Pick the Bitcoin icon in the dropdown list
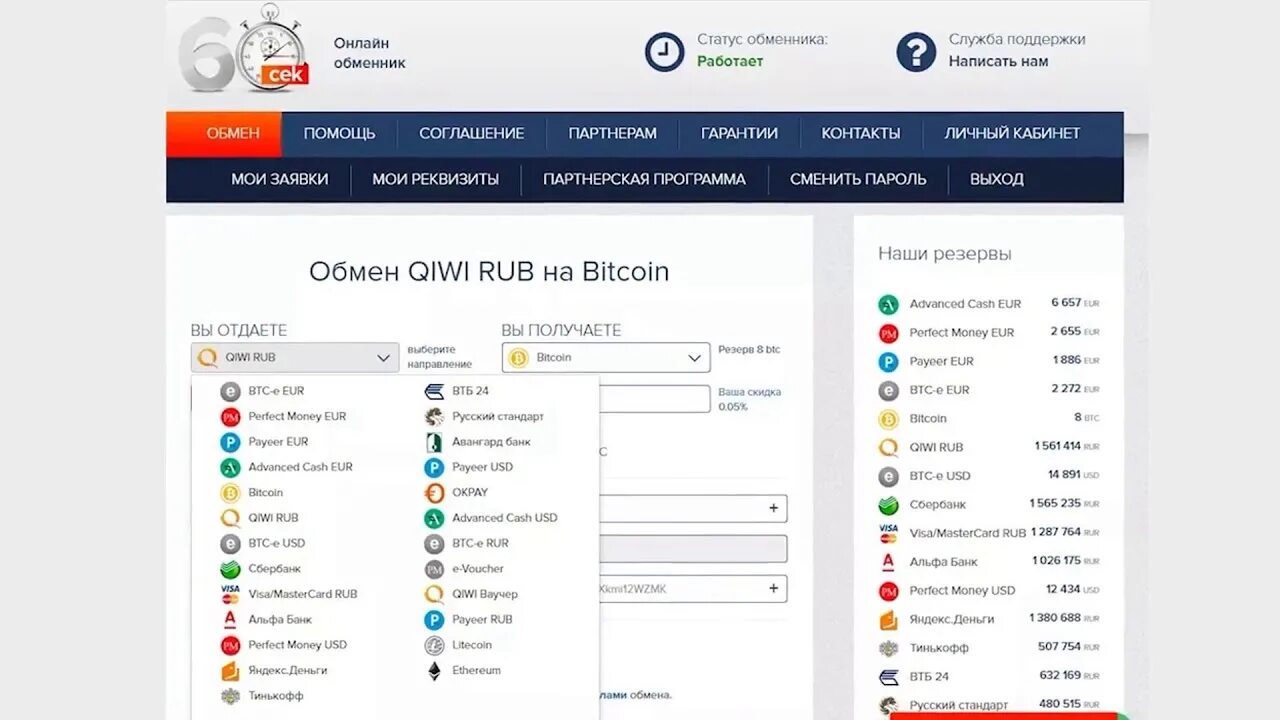The height and width of the screenshot is (720, 1280). click(230, 493)
